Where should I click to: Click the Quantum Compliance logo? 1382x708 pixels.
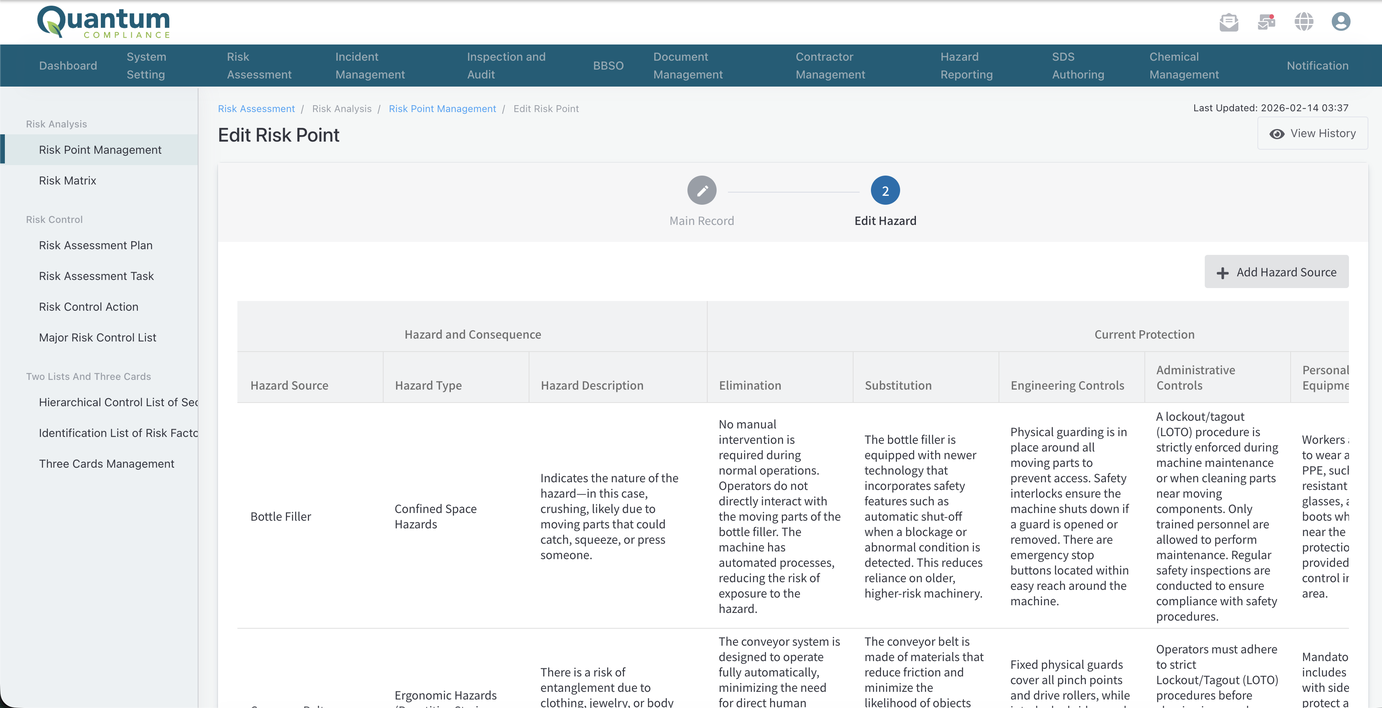[103, 22]
